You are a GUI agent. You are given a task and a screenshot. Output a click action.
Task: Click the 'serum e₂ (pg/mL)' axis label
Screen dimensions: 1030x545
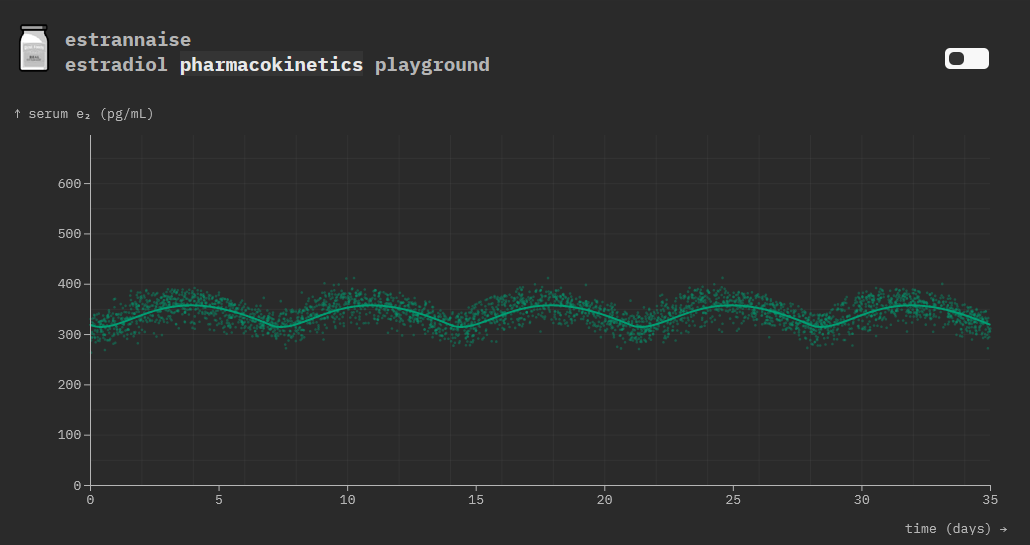coord(84,114)
